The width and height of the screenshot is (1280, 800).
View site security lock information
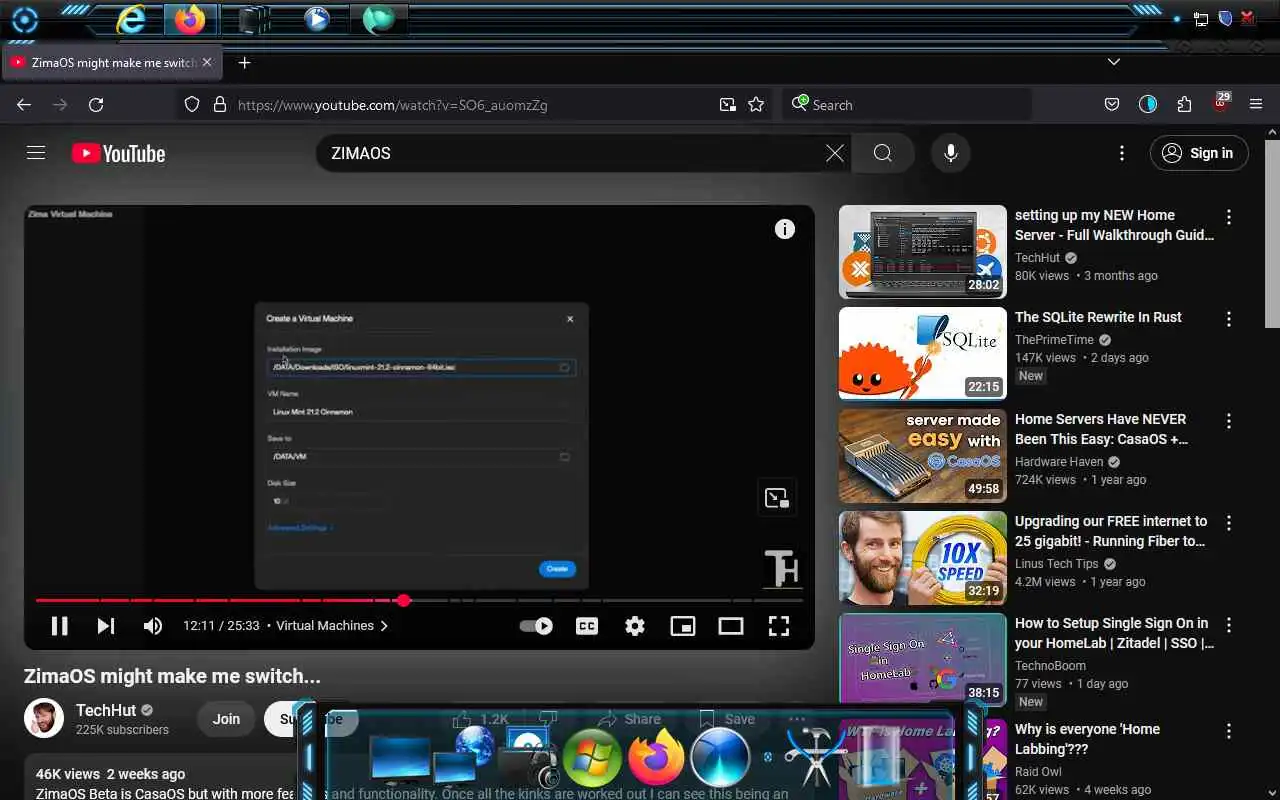[220, 105]
